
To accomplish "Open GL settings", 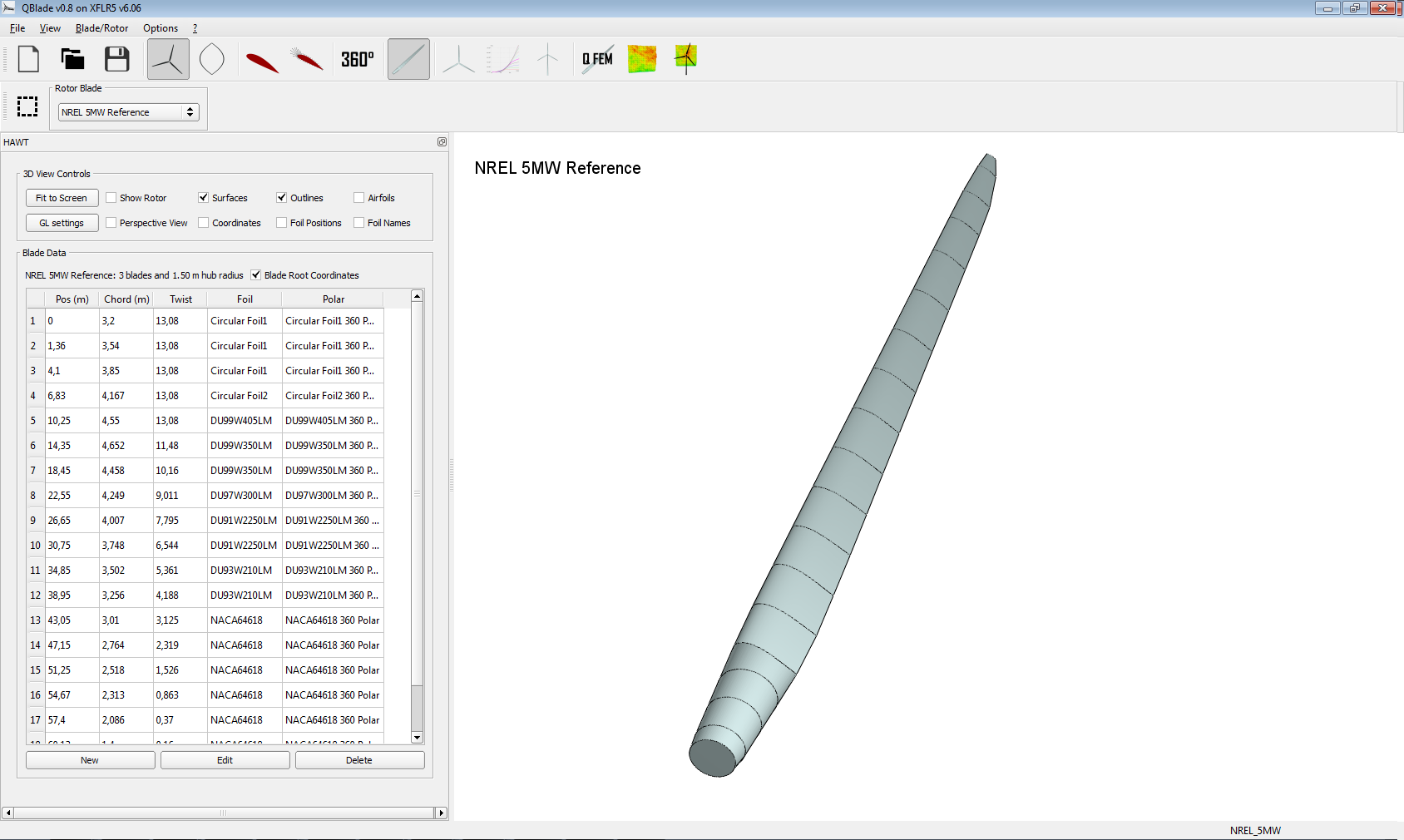I will point(62,223).
